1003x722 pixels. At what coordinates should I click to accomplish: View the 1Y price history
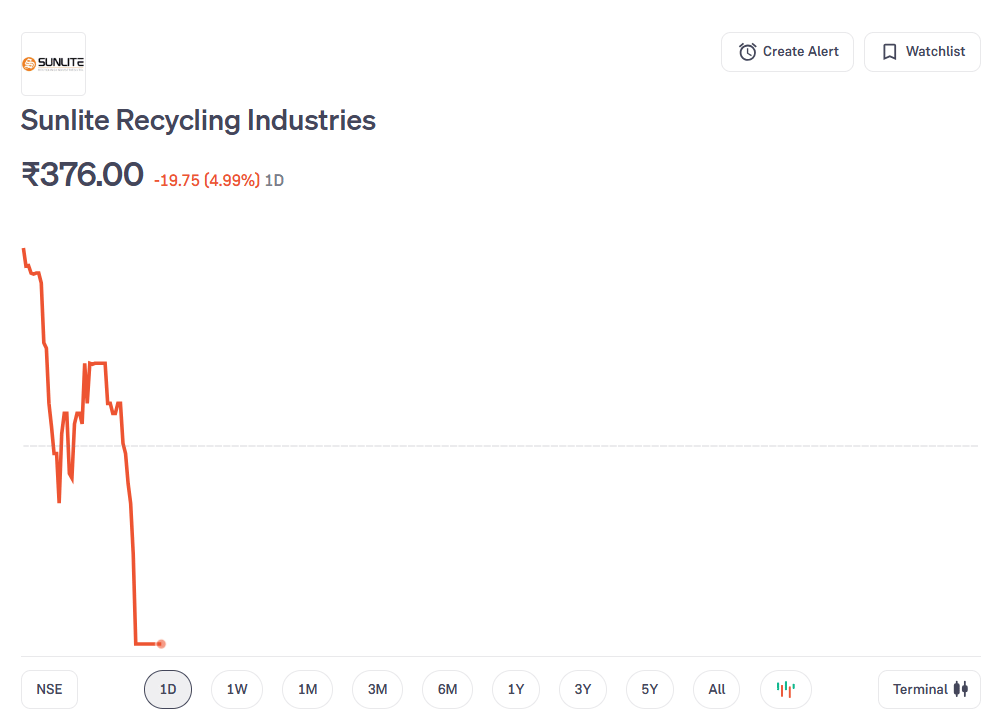coord(516,689)
